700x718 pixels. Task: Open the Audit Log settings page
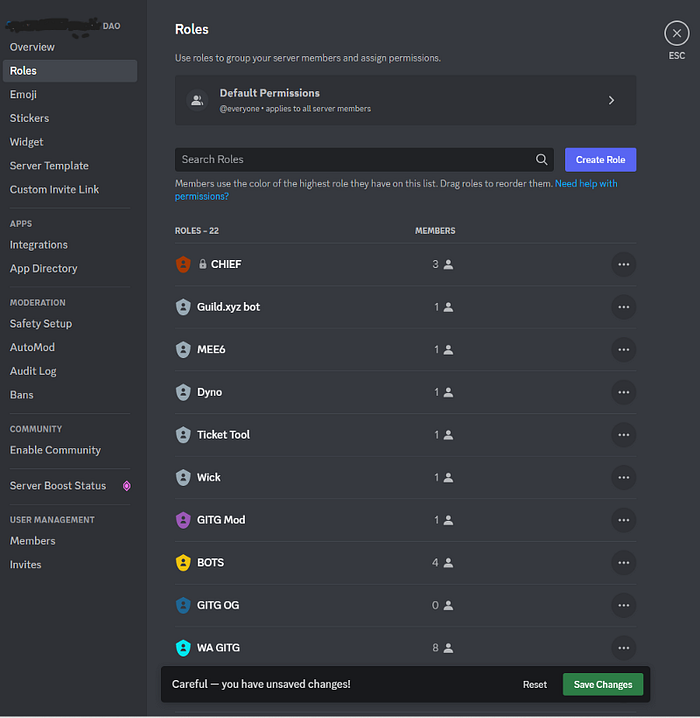33,371
